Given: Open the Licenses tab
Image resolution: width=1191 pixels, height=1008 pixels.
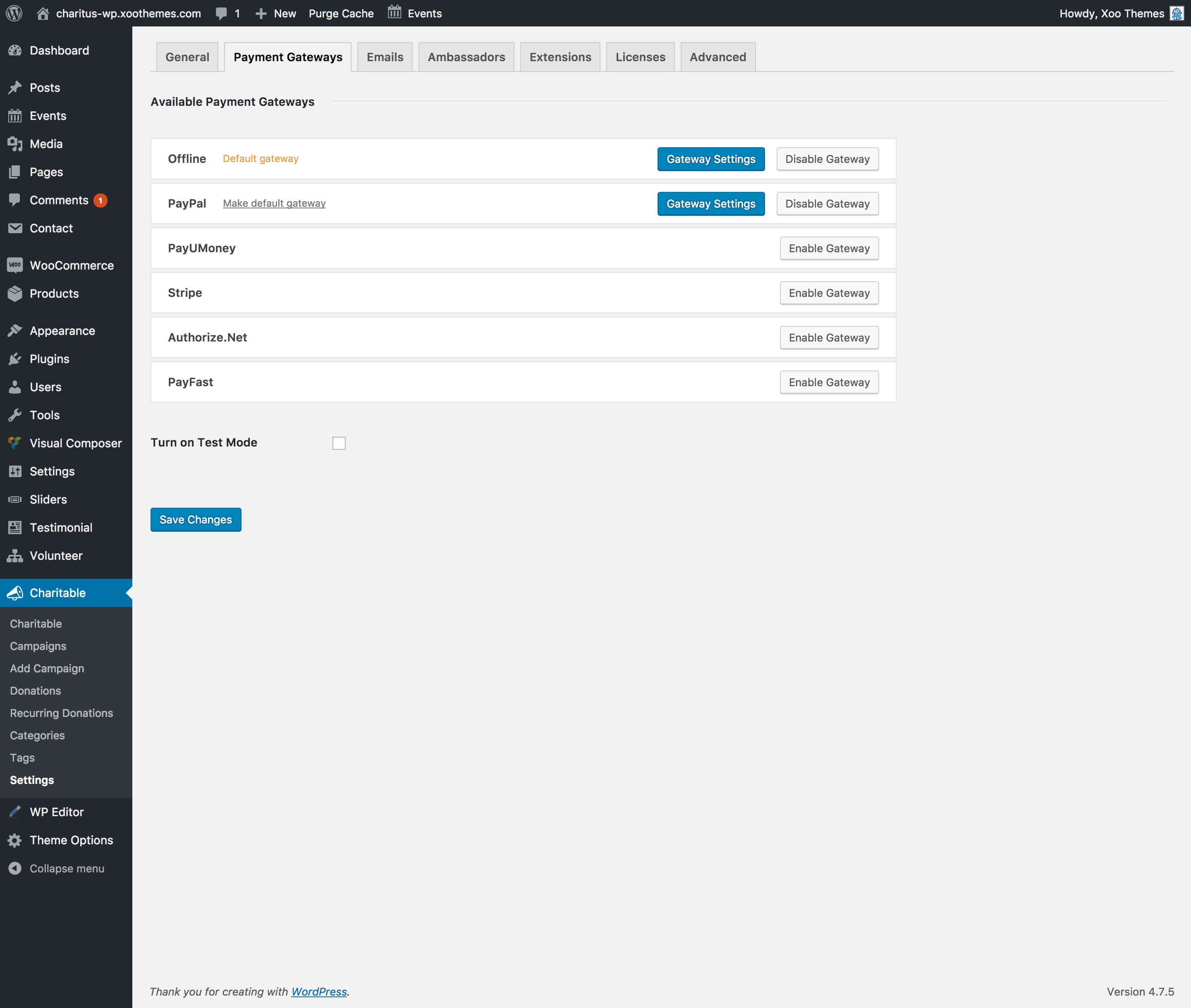Looking at the screenshot, I should click(x=640, y=57).
